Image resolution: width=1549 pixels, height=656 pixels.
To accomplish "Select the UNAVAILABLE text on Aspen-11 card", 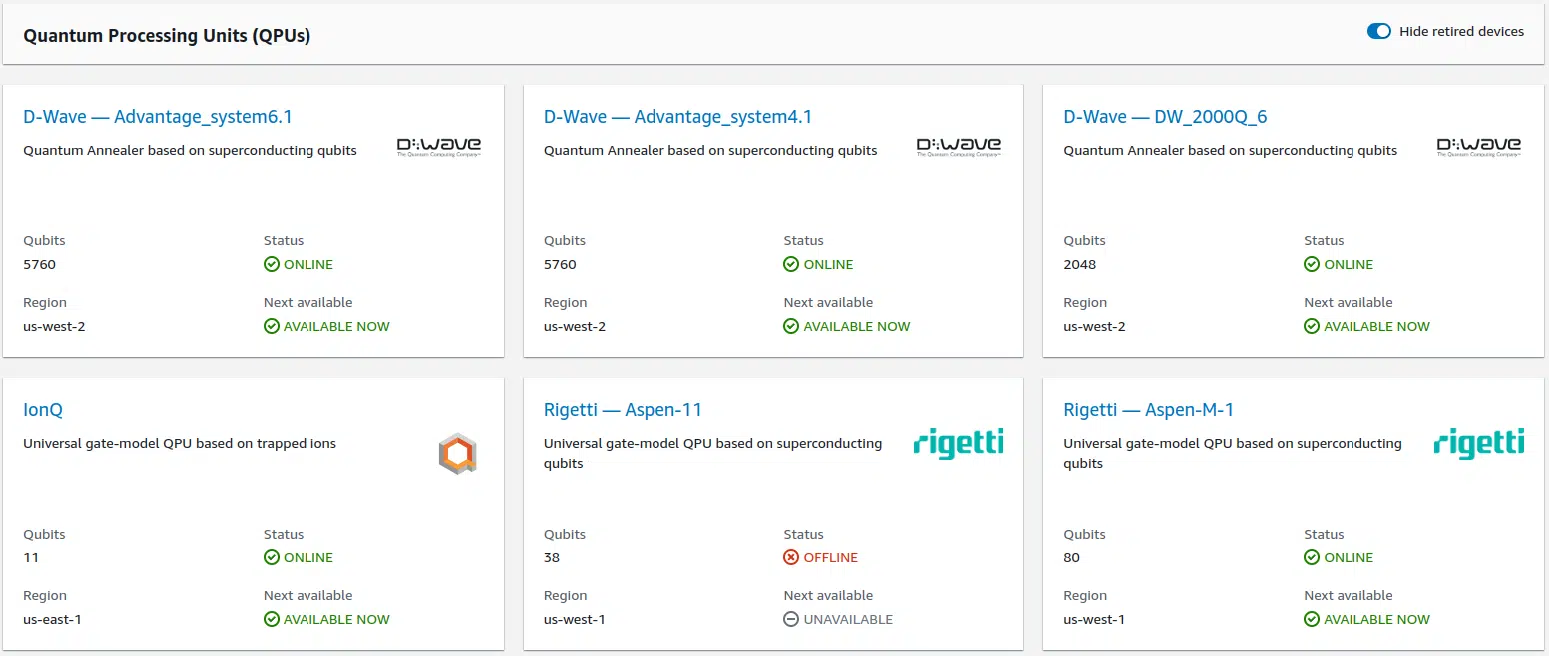I will coord(848,620).
